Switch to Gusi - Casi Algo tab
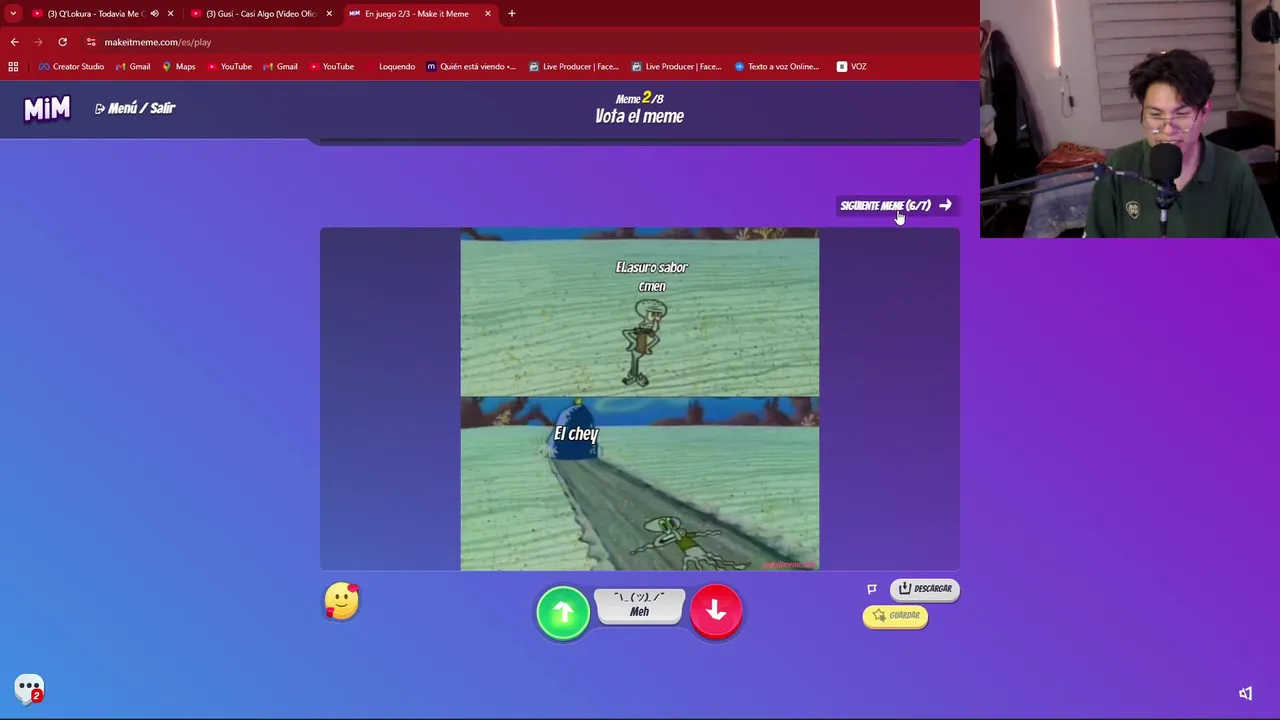The height and width of the screenshot is (720, 1280). pos(261,14)
